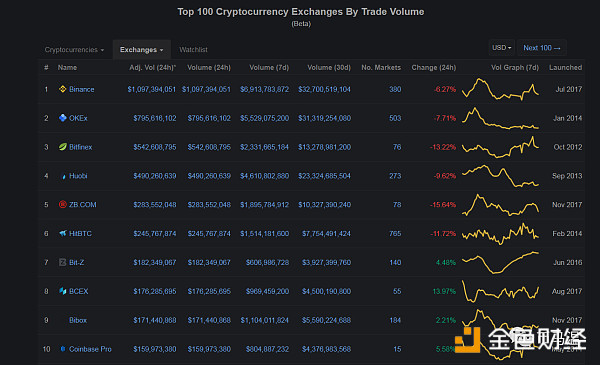Click the BCEX logo icon

click(63, 291)
